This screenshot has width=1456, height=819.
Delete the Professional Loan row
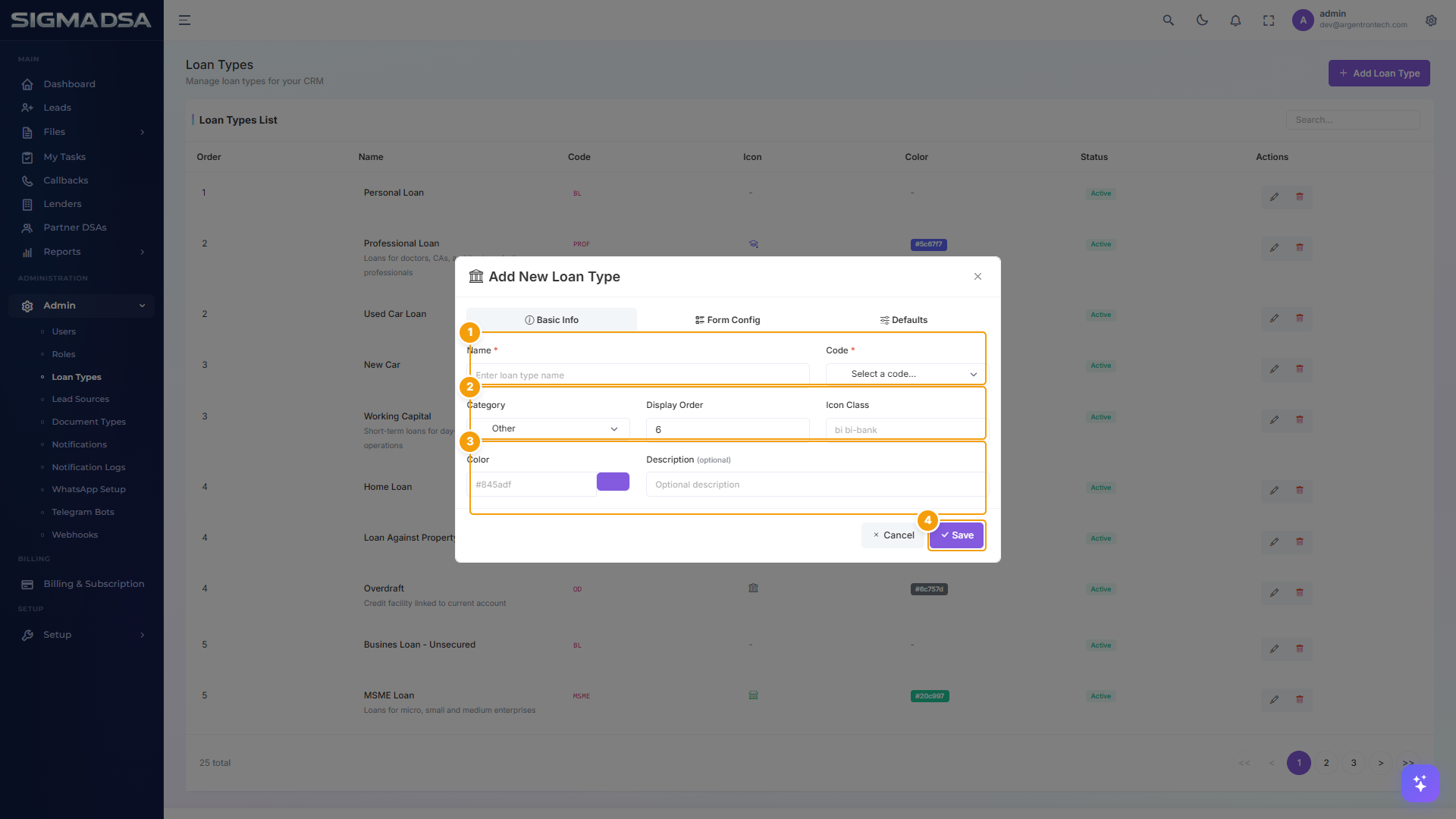pyautogui.click(x=1300, y=247)
